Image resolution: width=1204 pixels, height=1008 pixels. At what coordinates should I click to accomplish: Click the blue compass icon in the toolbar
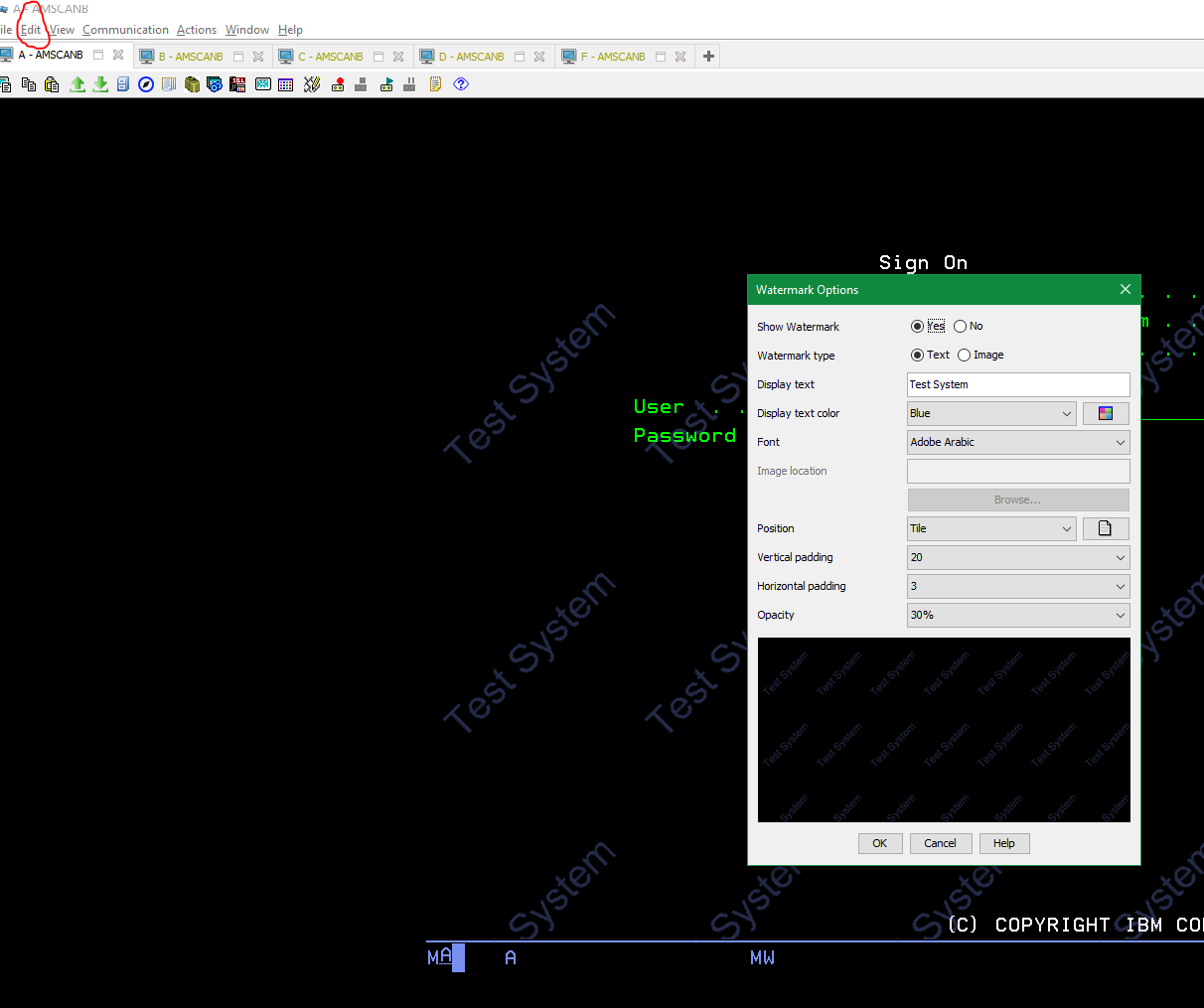pos(146,84)
